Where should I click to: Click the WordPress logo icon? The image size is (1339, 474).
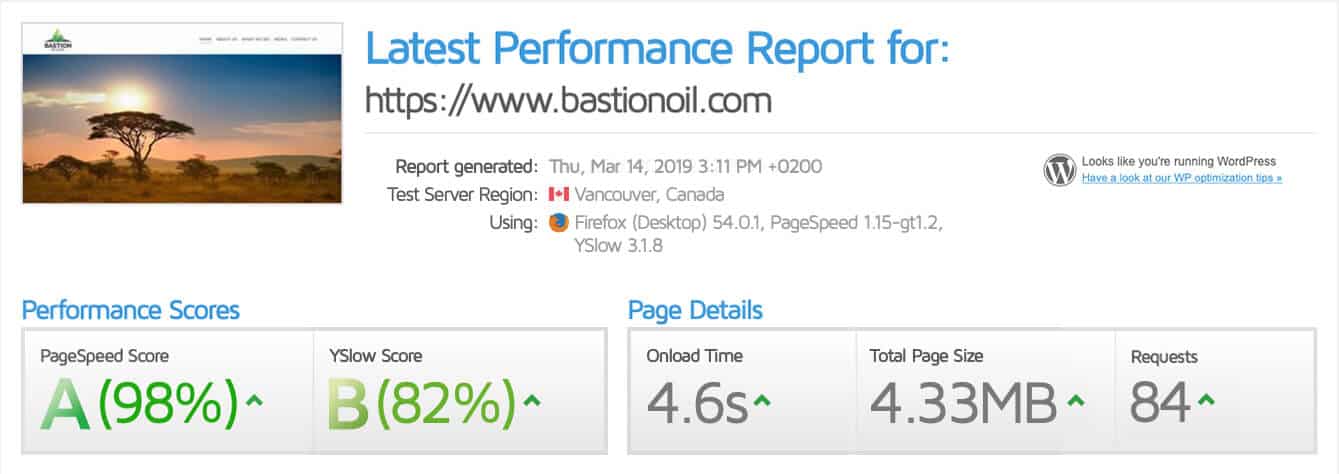(x=1060, y=170)
